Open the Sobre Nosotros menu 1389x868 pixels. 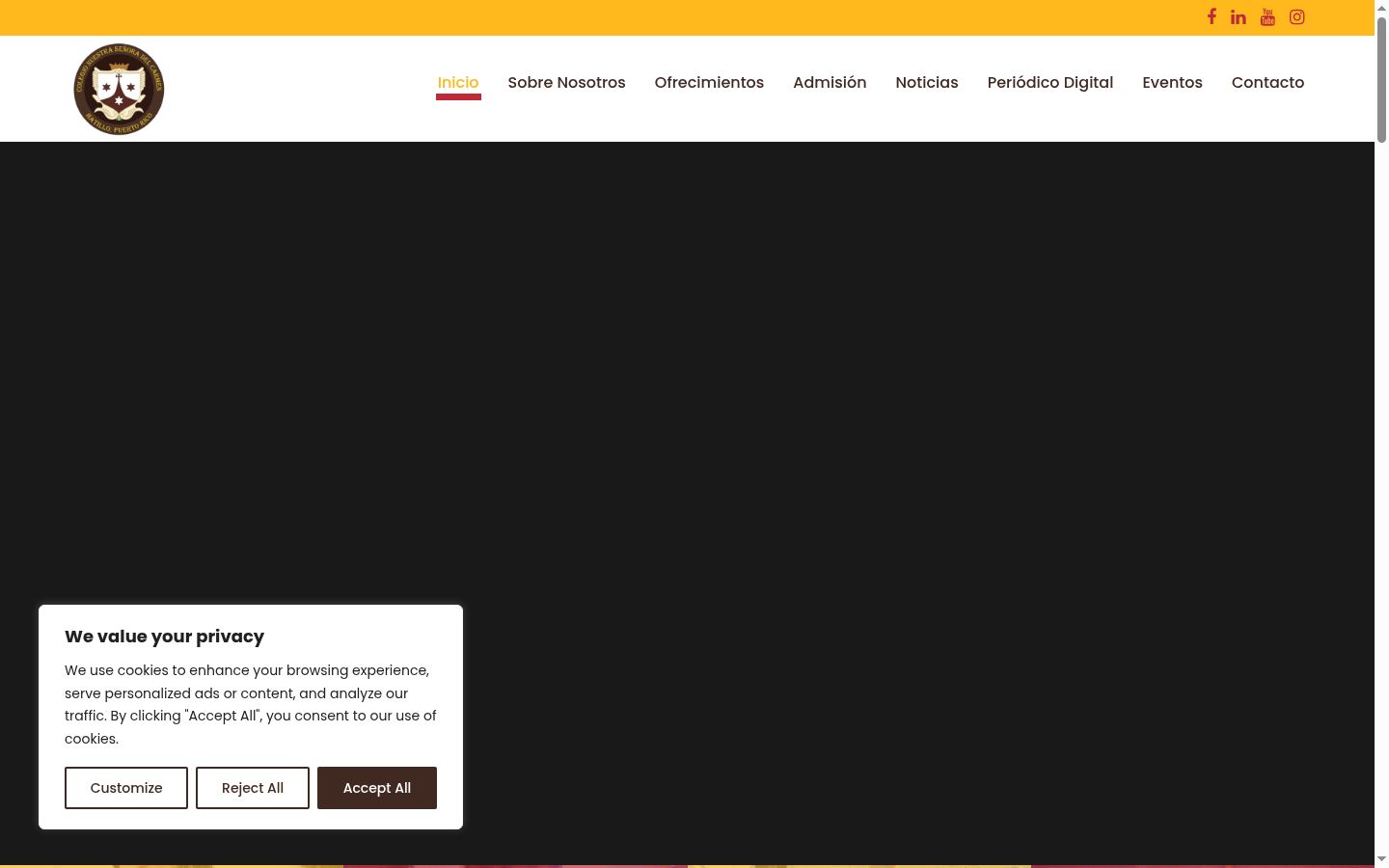566,83
